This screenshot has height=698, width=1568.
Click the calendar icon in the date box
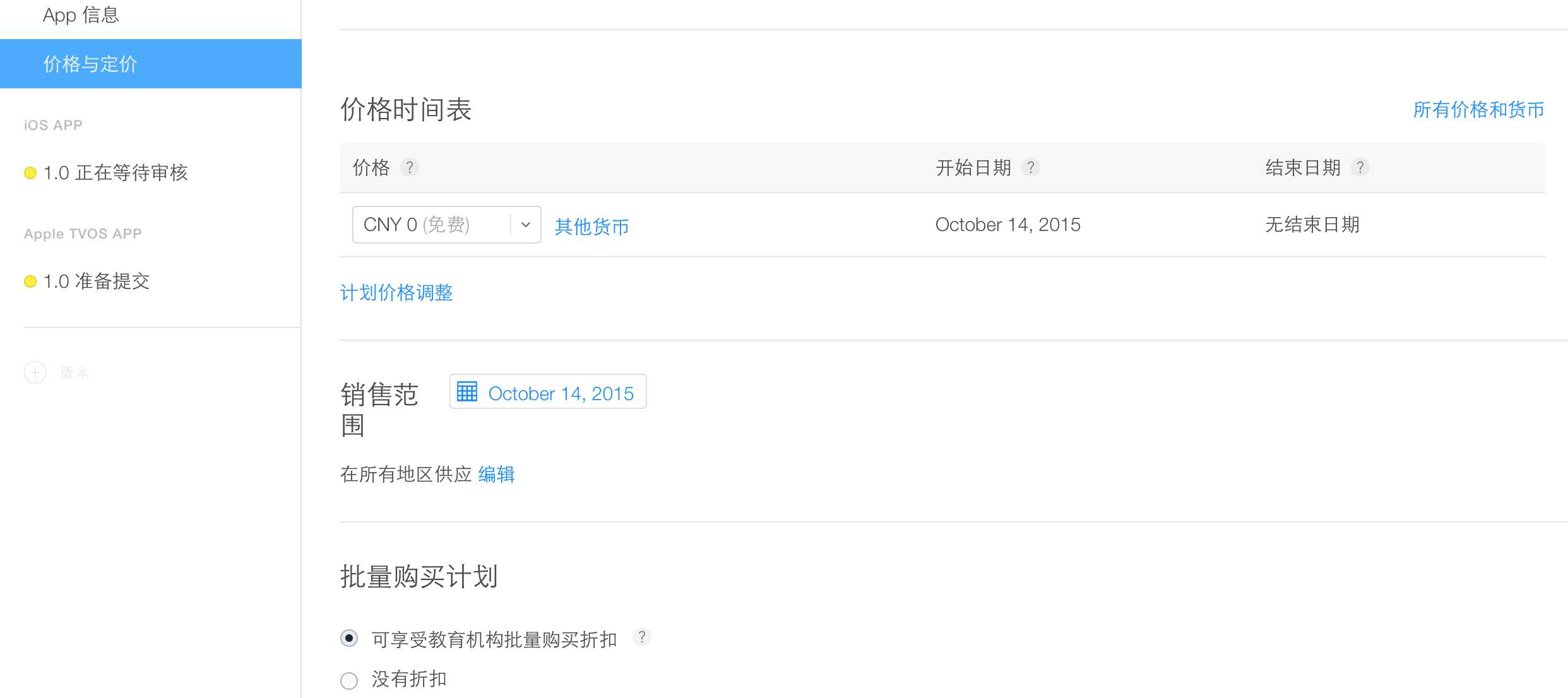(467, 391)
